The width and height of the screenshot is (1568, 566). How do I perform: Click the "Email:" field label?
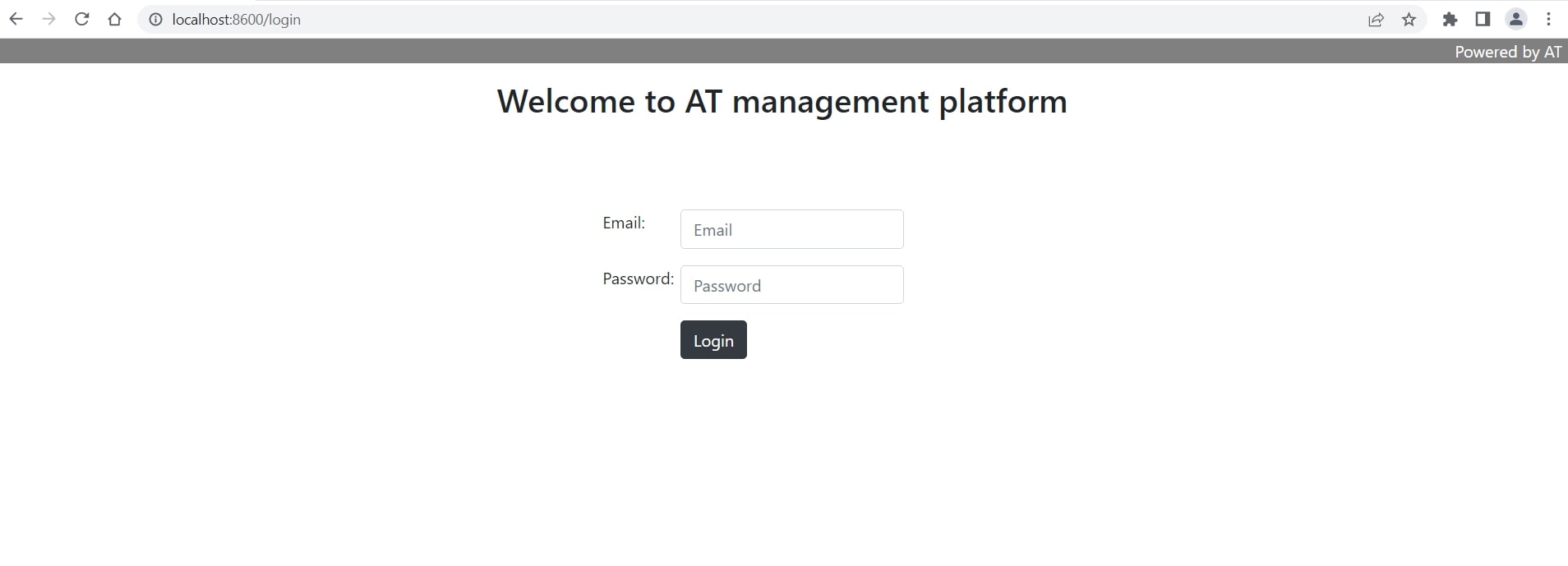point(624,223)
